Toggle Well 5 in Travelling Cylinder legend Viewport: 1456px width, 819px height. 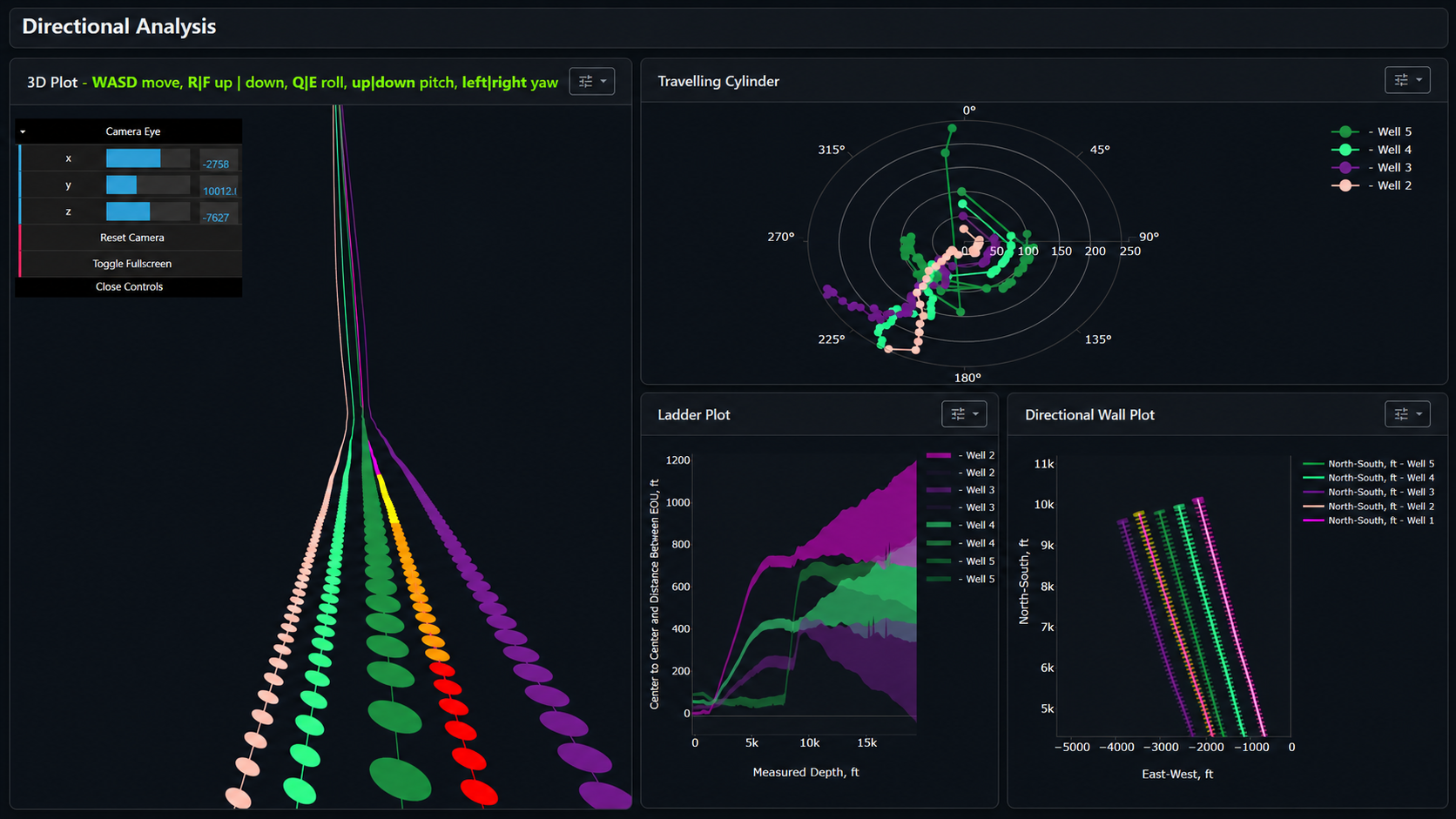pyautogui.click(x=1372, y=131)
